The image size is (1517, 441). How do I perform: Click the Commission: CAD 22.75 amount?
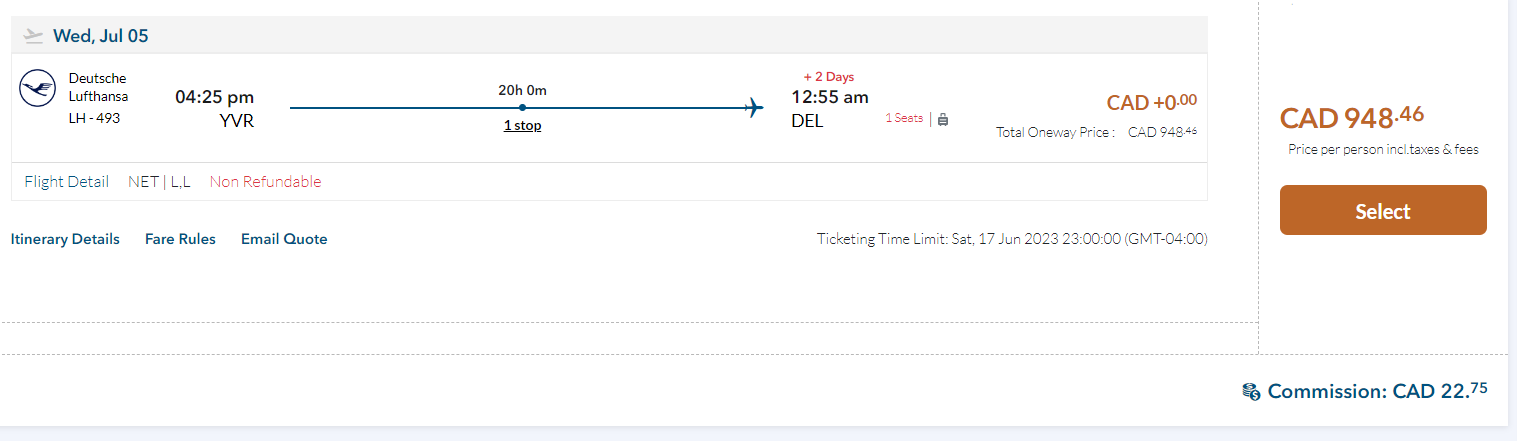pyautogui.click(x=1377, y=391)
